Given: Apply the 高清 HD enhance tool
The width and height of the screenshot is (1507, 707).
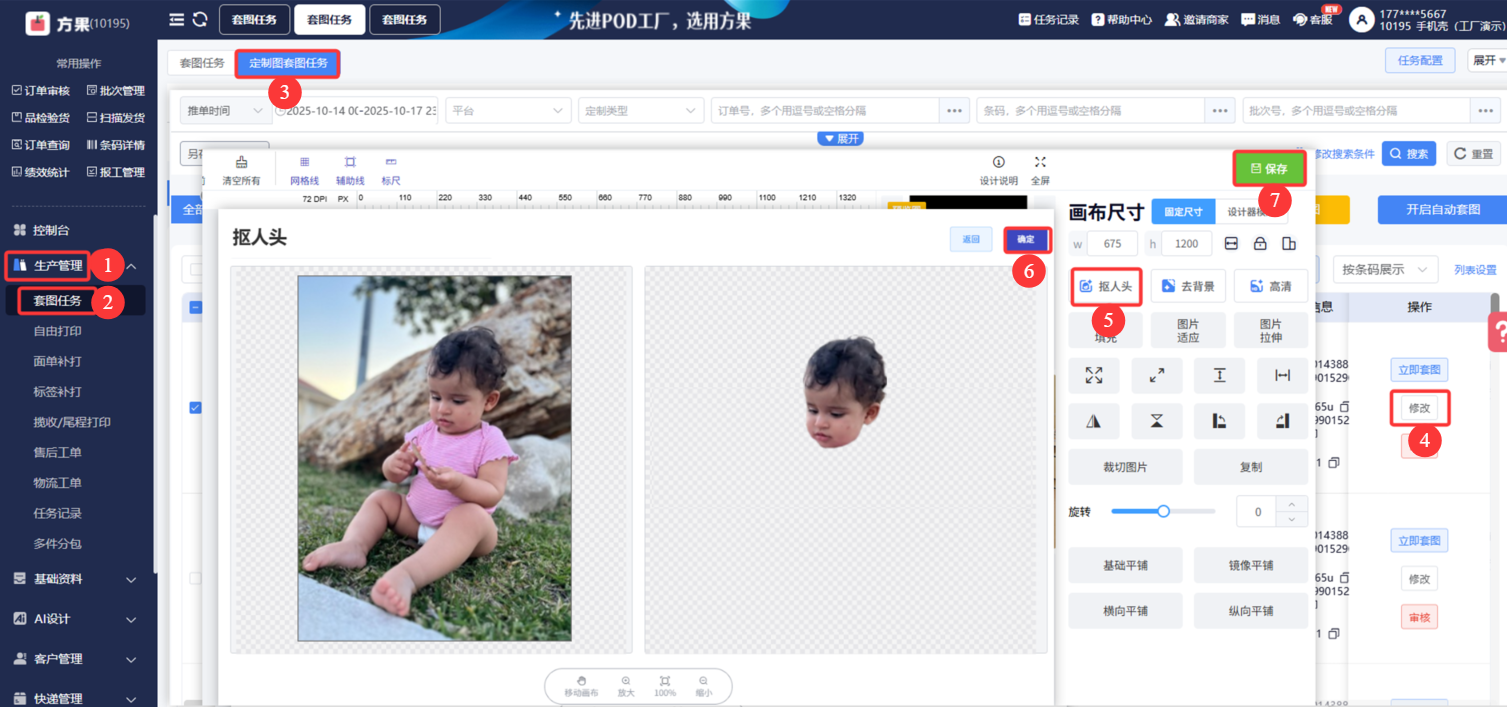Looking at the screenshot, I should point(1270,286).
